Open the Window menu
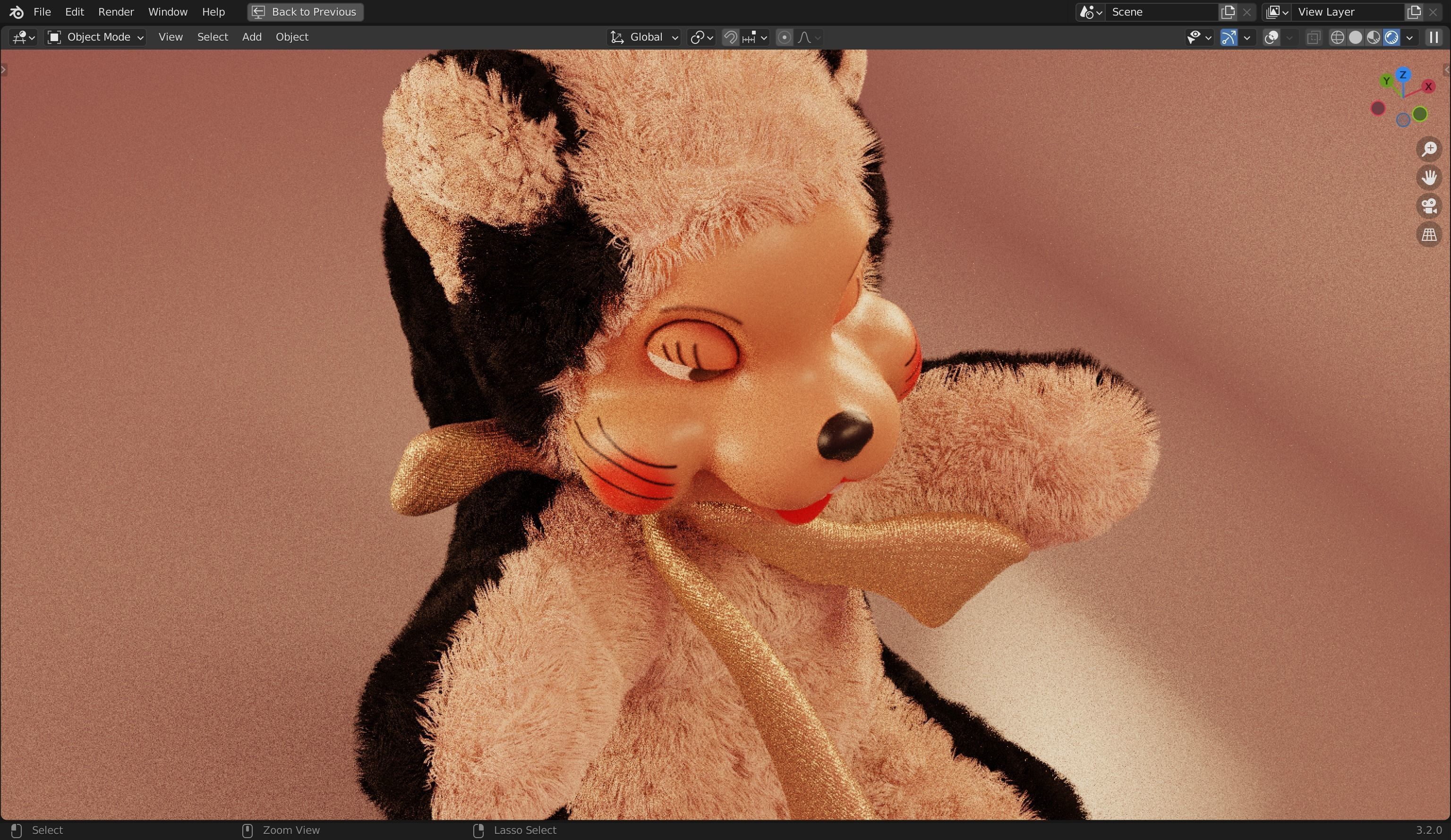Screen dimensions: 1451x840 [168, 11]
